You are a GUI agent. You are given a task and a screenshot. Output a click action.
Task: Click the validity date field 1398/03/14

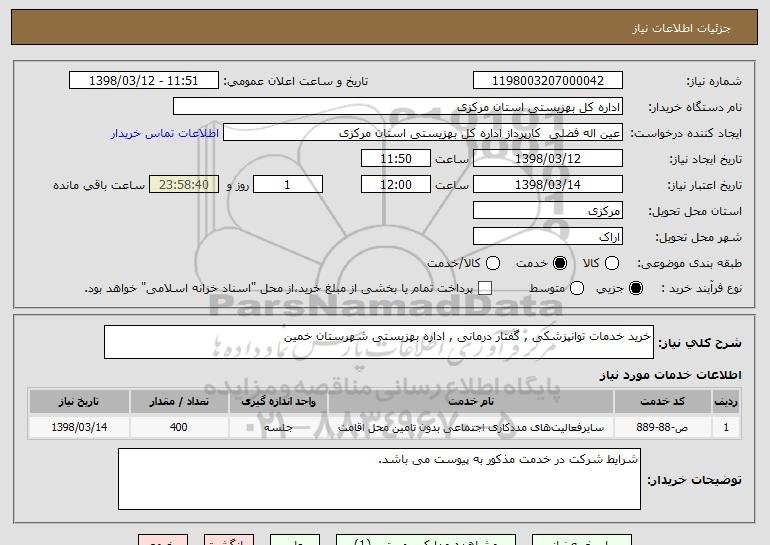tap(548, 185)
